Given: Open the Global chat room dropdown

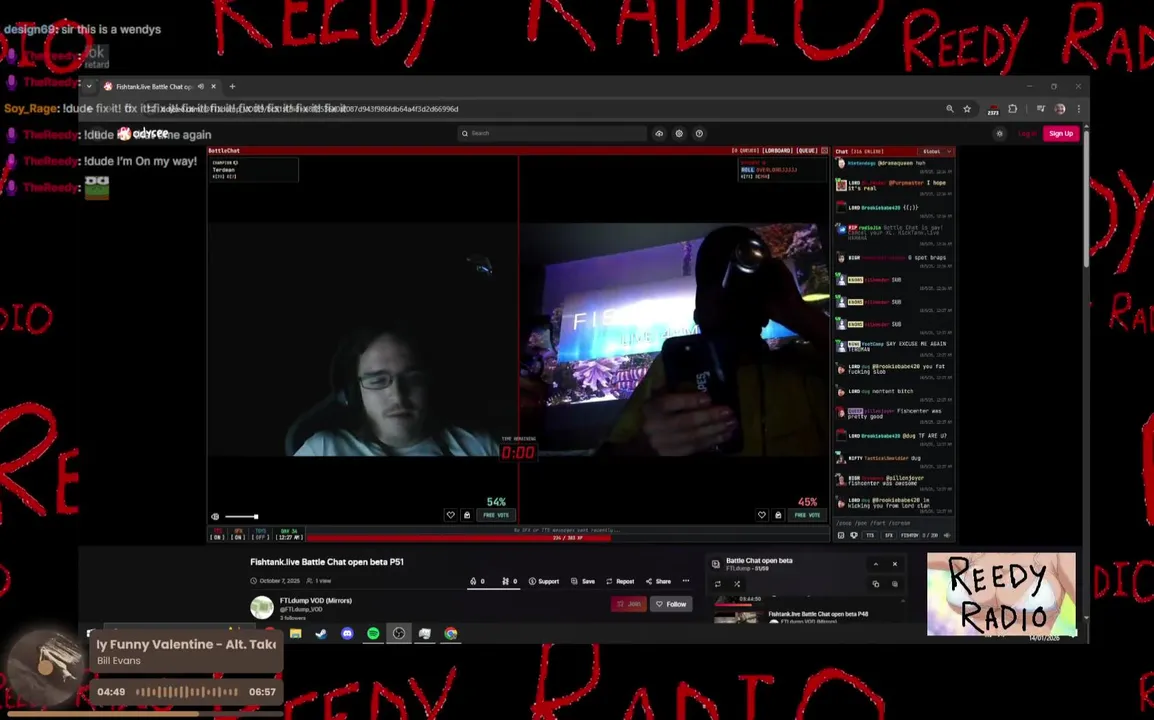Looking at the screenshot, I should [x=937, y=151].
